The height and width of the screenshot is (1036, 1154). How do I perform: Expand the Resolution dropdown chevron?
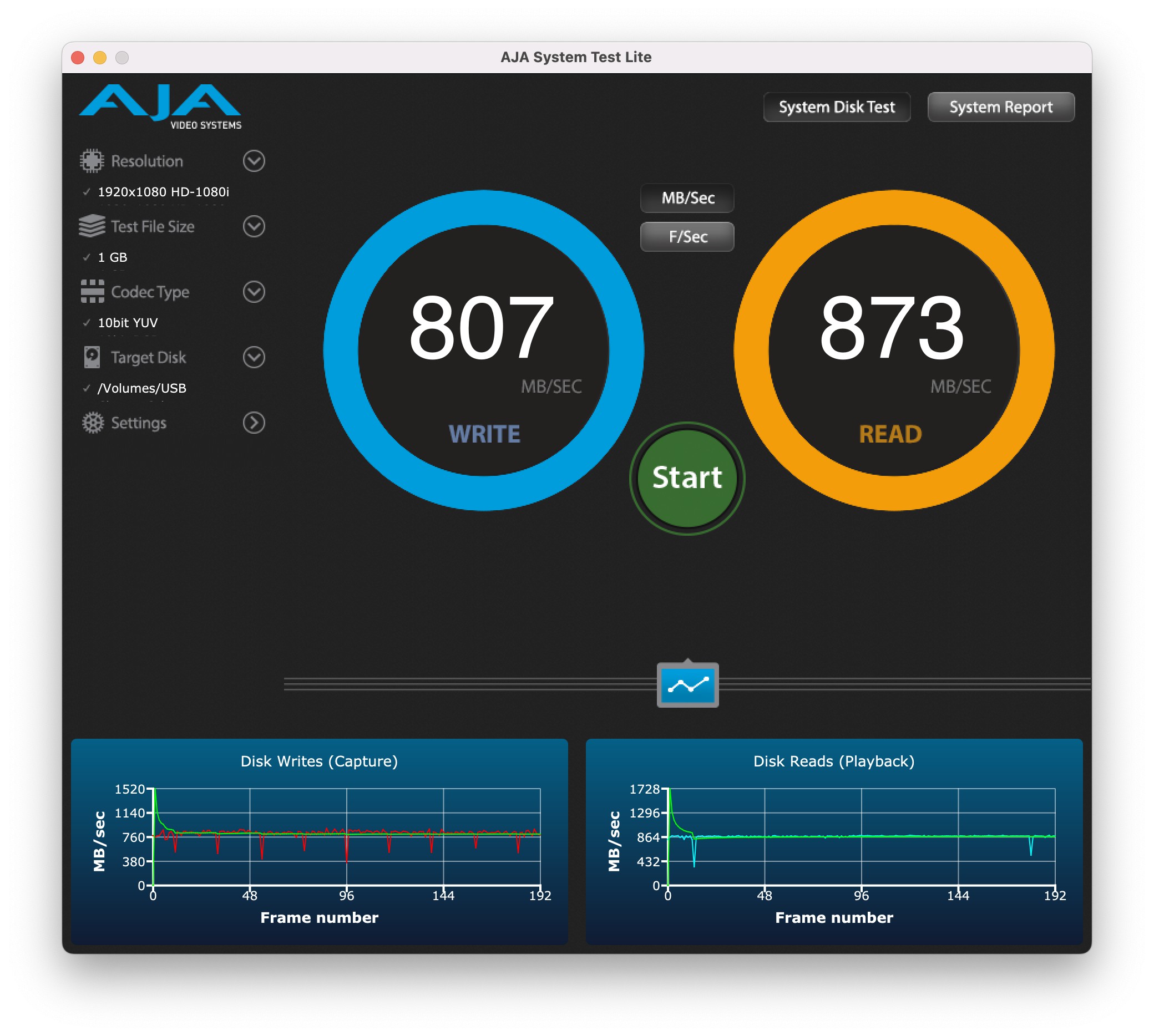point(254,161)
